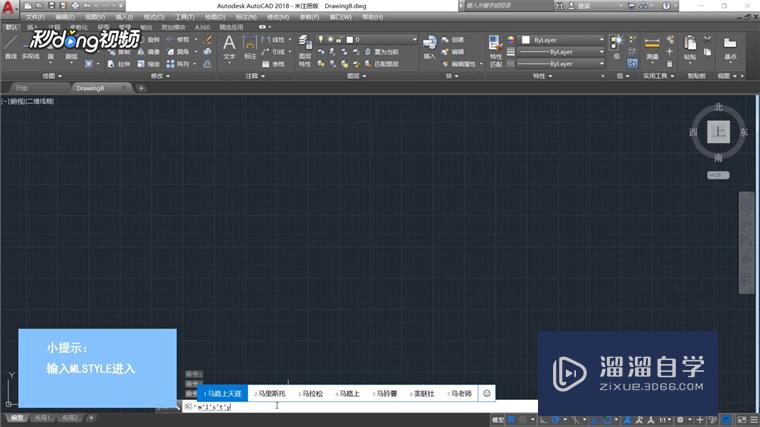Expand the Block (块) panel
The width and height of the screenshot is (760, 427).
pos(452,76)
